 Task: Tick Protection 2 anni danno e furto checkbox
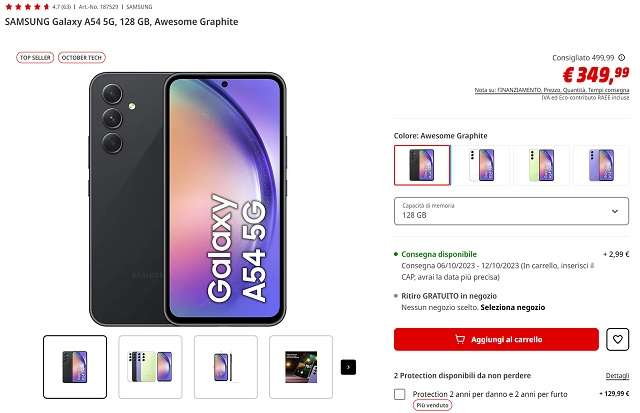pyautogui.click(x=400, y=394)
